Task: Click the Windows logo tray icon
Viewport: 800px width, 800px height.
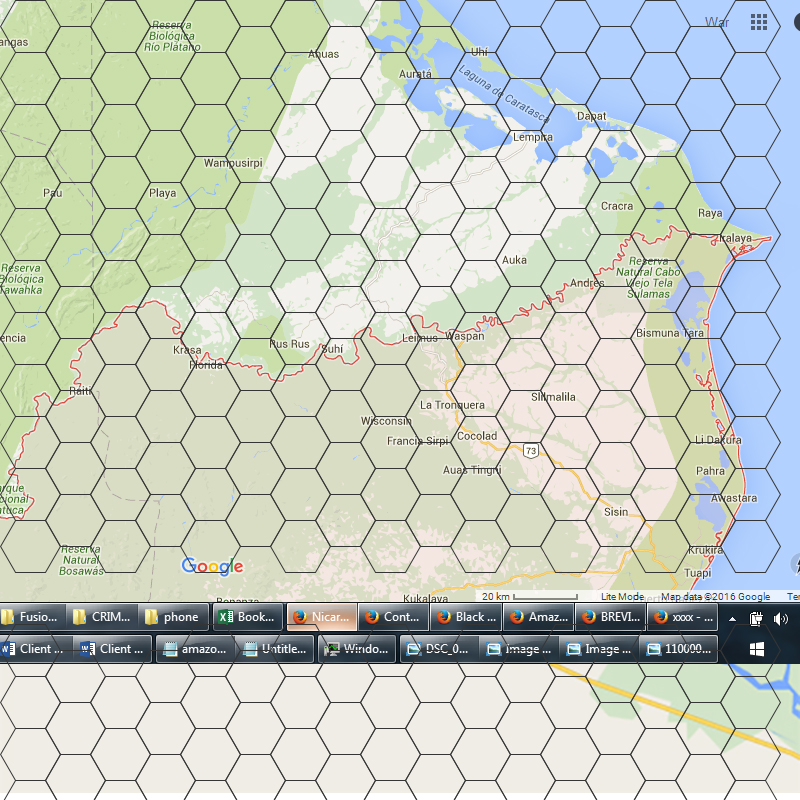Action: [757, 649]
